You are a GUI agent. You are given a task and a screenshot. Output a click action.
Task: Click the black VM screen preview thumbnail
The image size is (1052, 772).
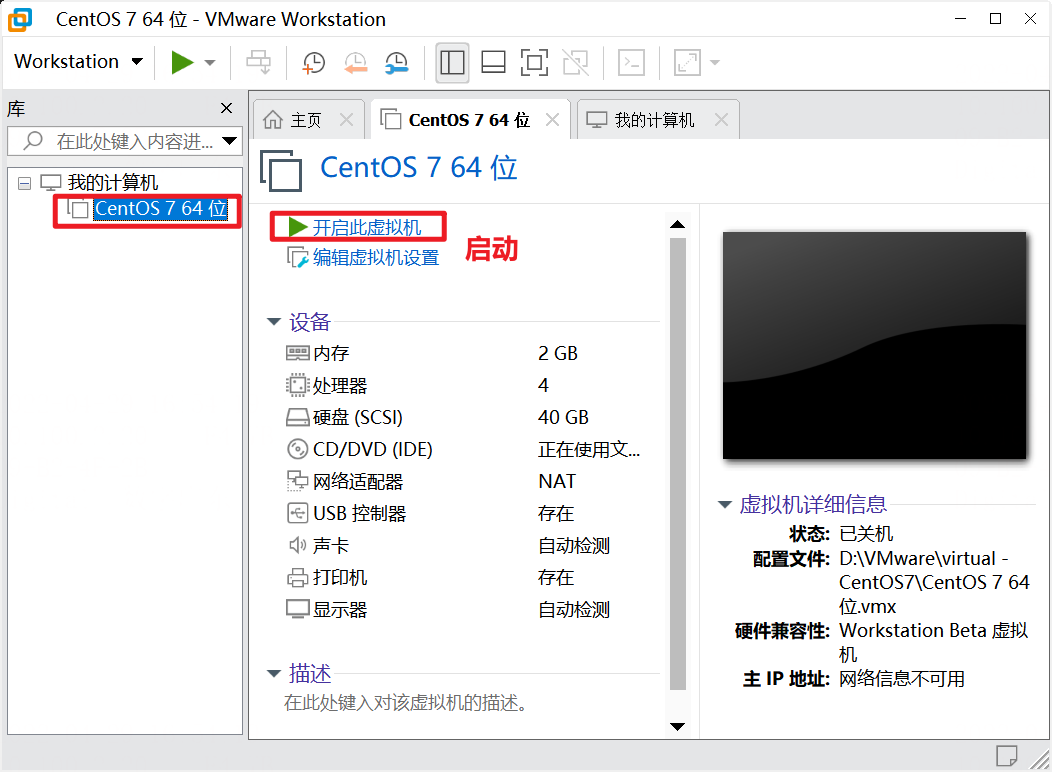pos(874,345)
